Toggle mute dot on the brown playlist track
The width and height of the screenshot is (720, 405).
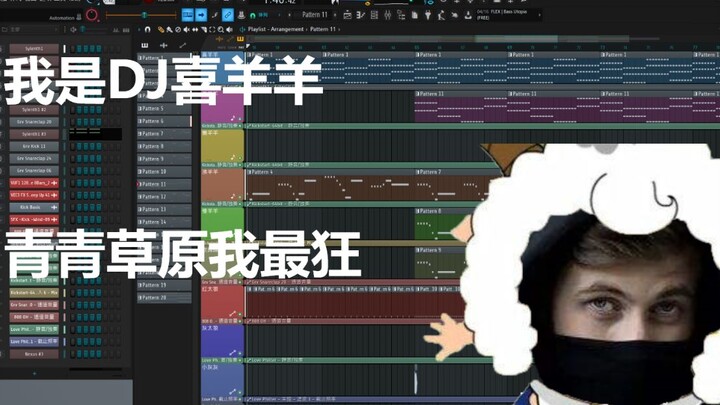tap(240, 197)
